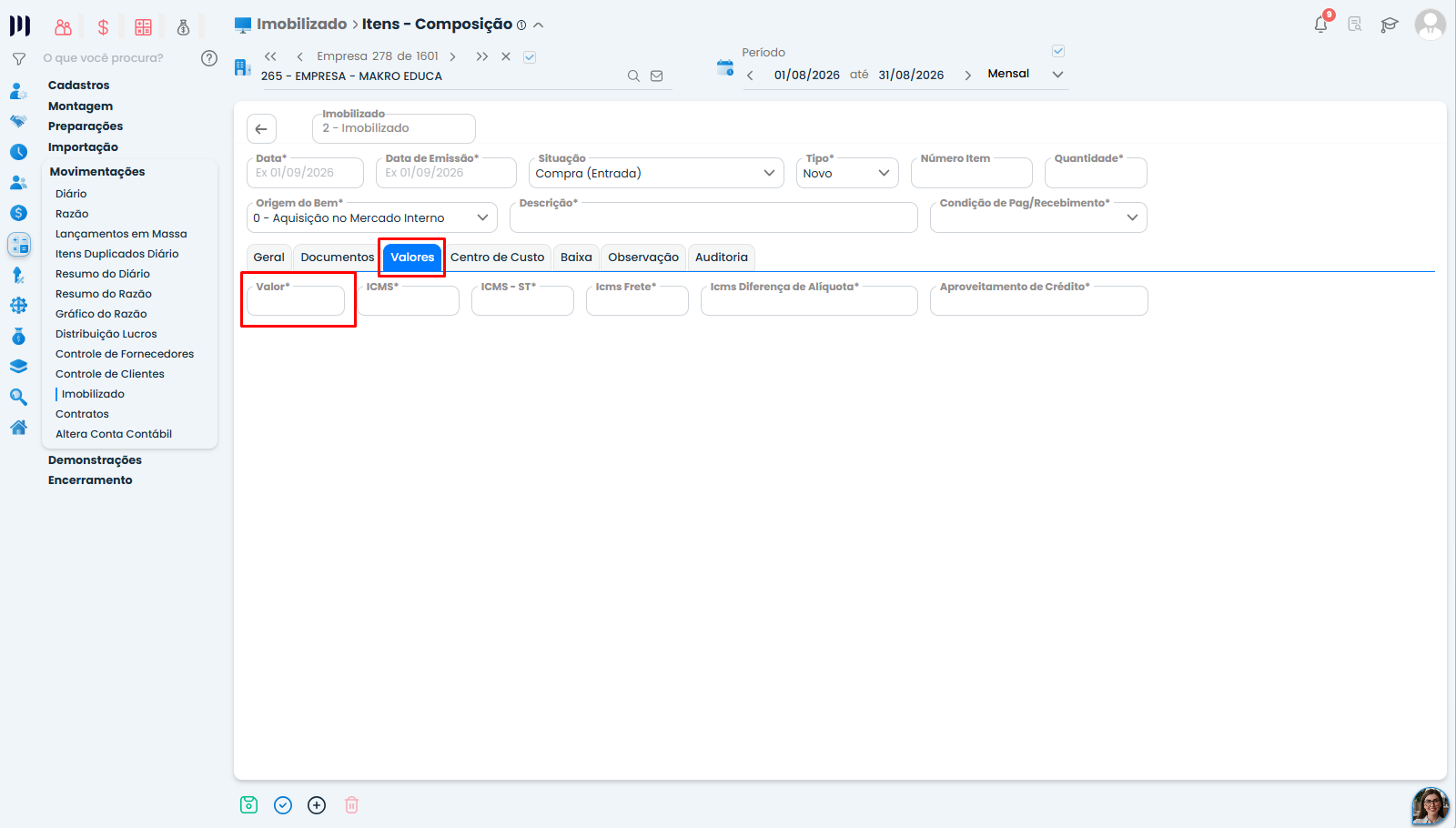This screenshot has width=1456, height=828.
Task: Open Lançamentos em Massa menu item
Action: point(121,234)
